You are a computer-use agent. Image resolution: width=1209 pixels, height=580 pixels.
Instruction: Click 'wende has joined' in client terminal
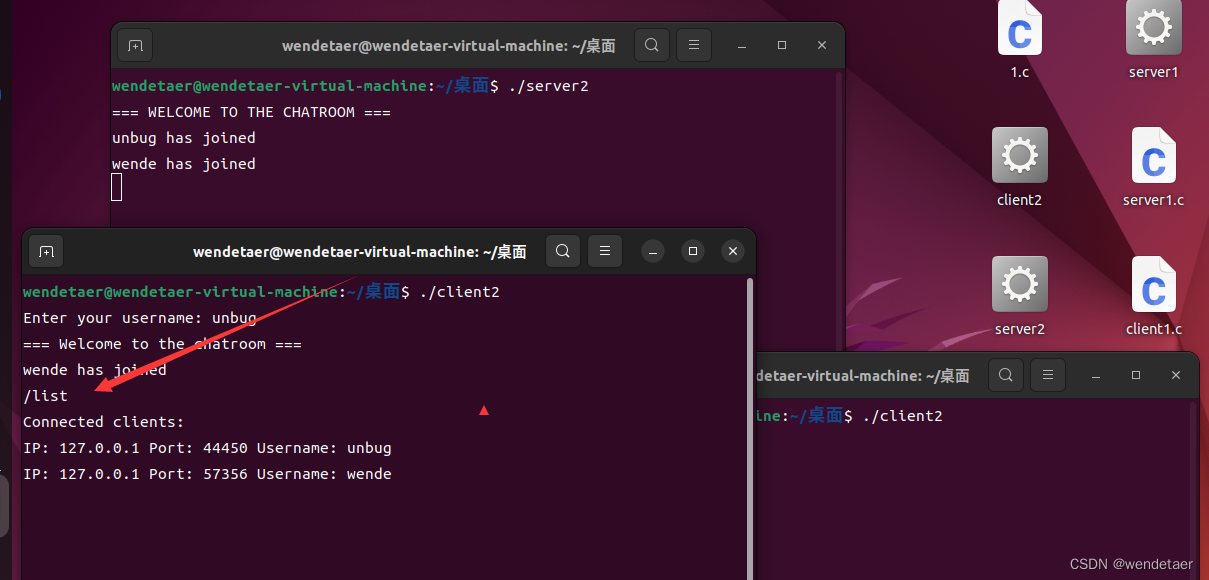[x=95, y=370]
